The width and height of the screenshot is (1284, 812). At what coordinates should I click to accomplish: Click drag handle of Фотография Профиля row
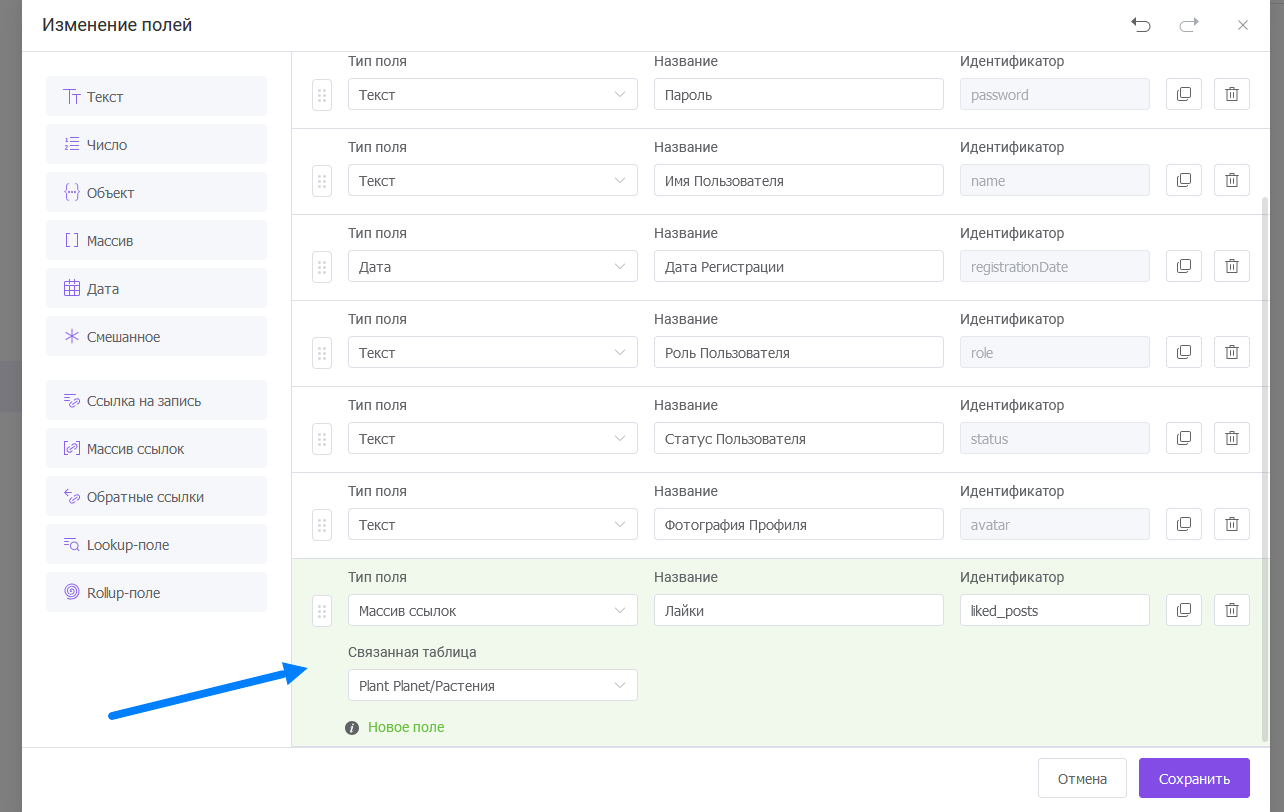click(x=322, y=525)
